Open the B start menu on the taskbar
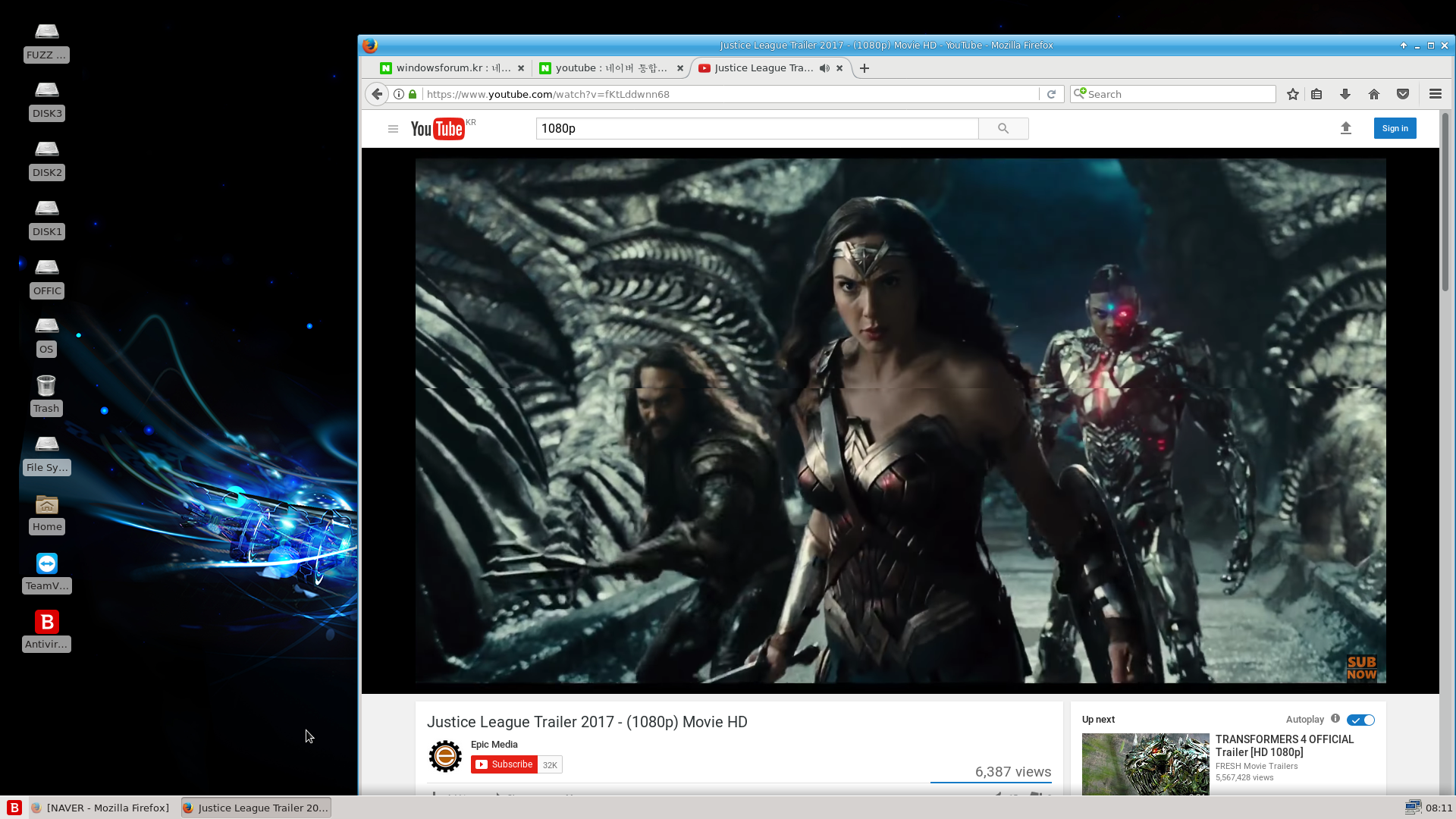Screen dimensions: 1456x819 (14, 808)
